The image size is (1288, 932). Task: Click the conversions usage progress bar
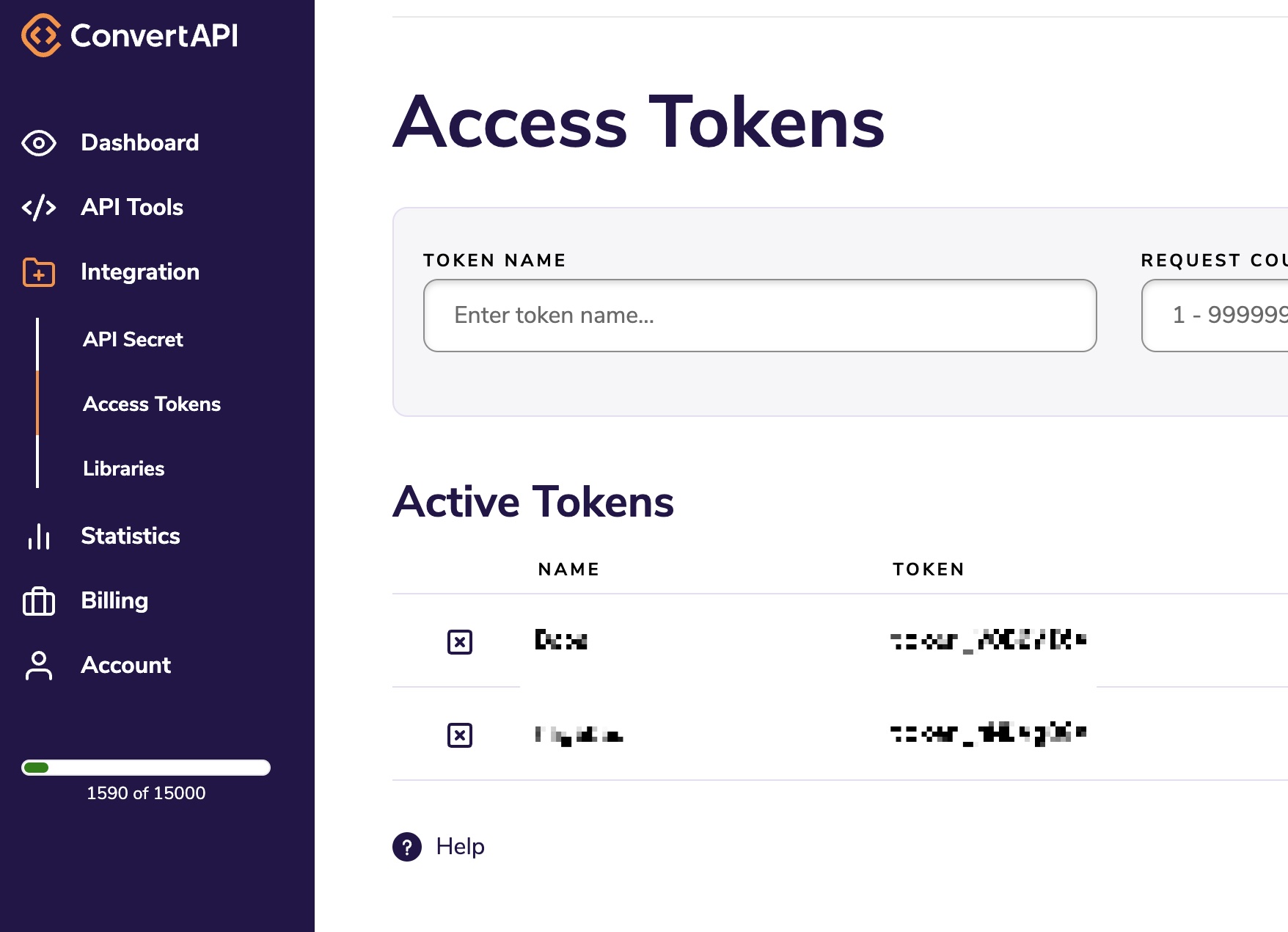click(146, 768)
